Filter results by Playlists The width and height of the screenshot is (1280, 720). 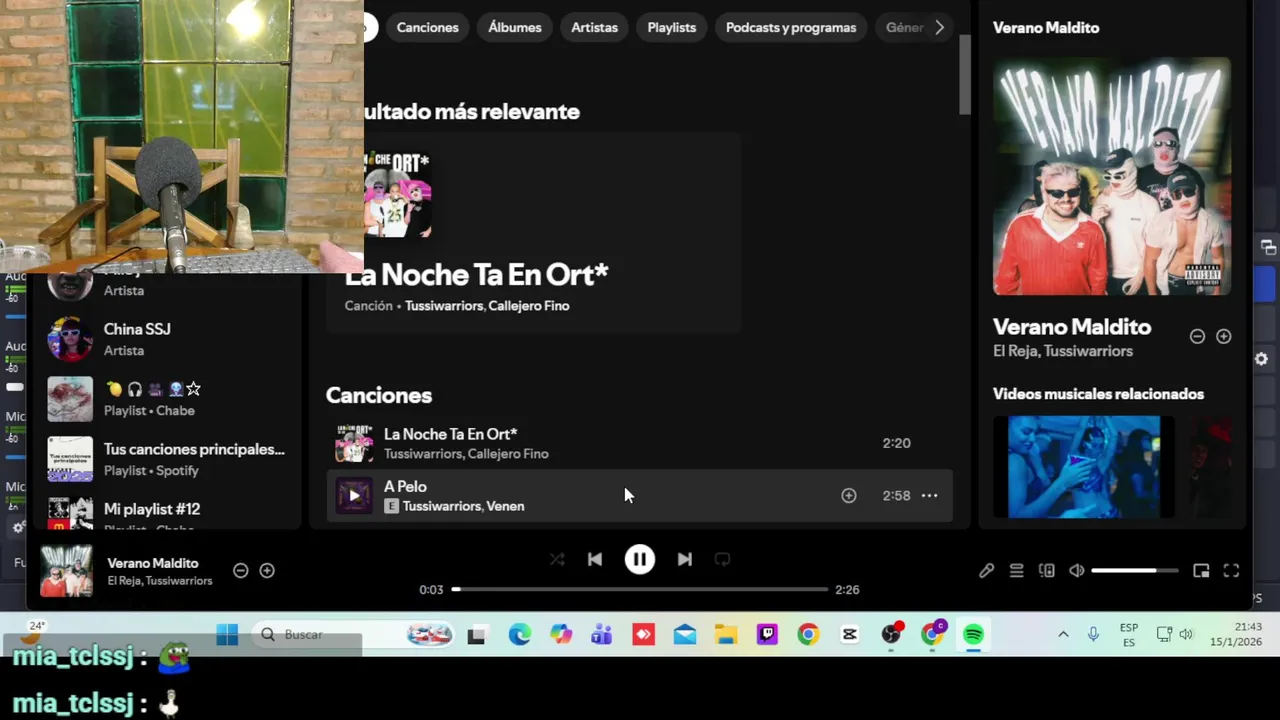point(671,27)
